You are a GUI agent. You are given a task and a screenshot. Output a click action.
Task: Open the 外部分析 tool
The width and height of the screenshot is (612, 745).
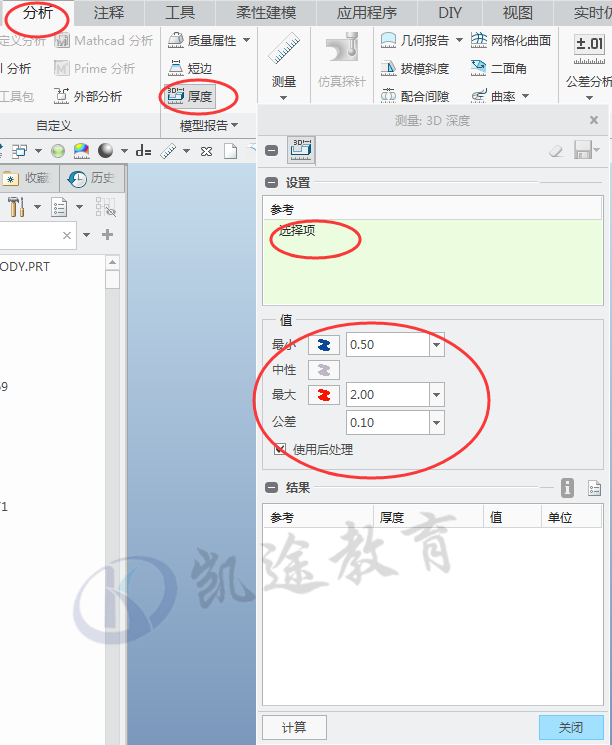tap(88, 96)
